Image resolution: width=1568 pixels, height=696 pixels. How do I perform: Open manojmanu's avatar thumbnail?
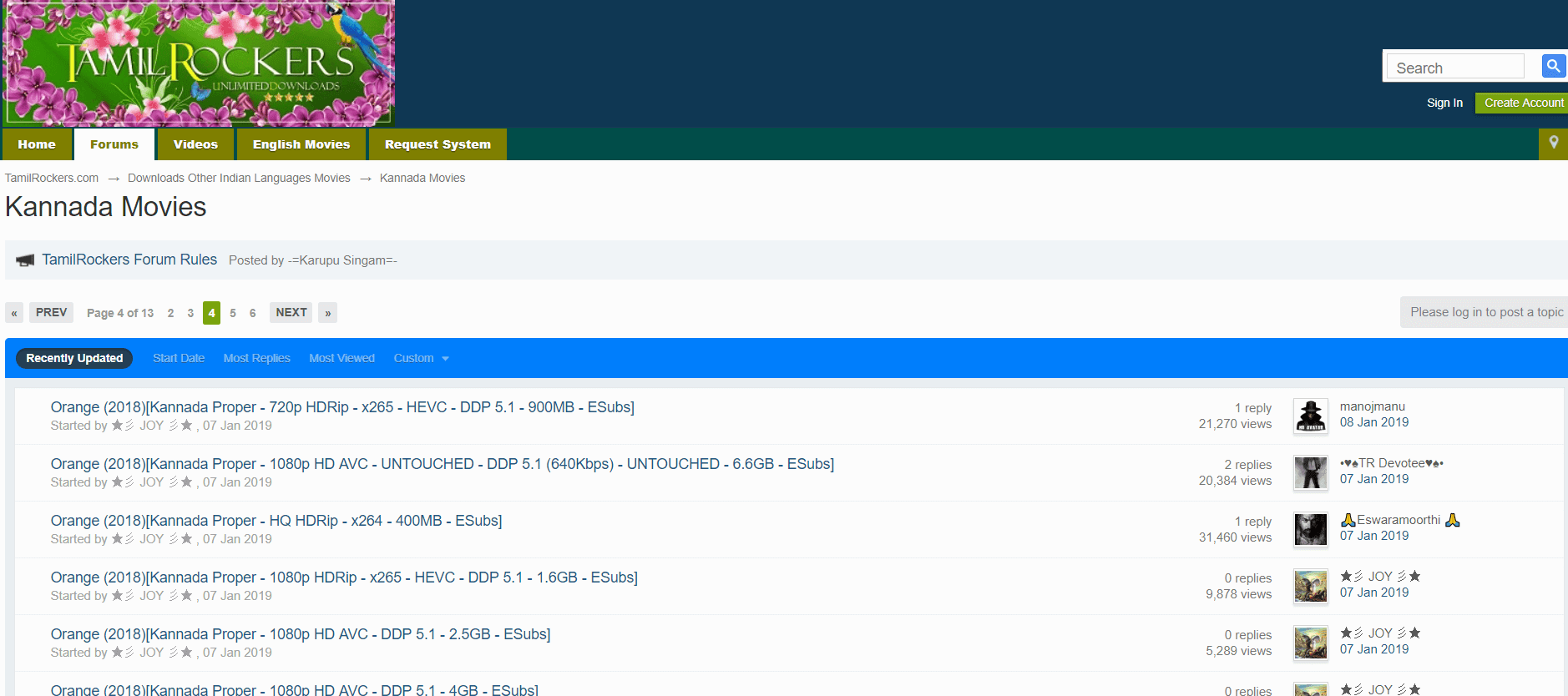tap(1310, 415)
